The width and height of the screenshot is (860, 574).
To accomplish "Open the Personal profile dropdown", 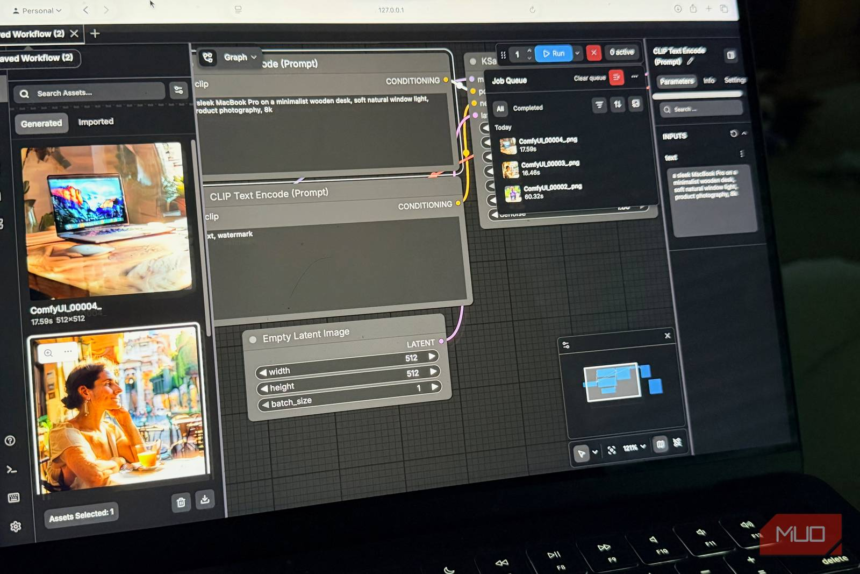I will coord(37,10).
